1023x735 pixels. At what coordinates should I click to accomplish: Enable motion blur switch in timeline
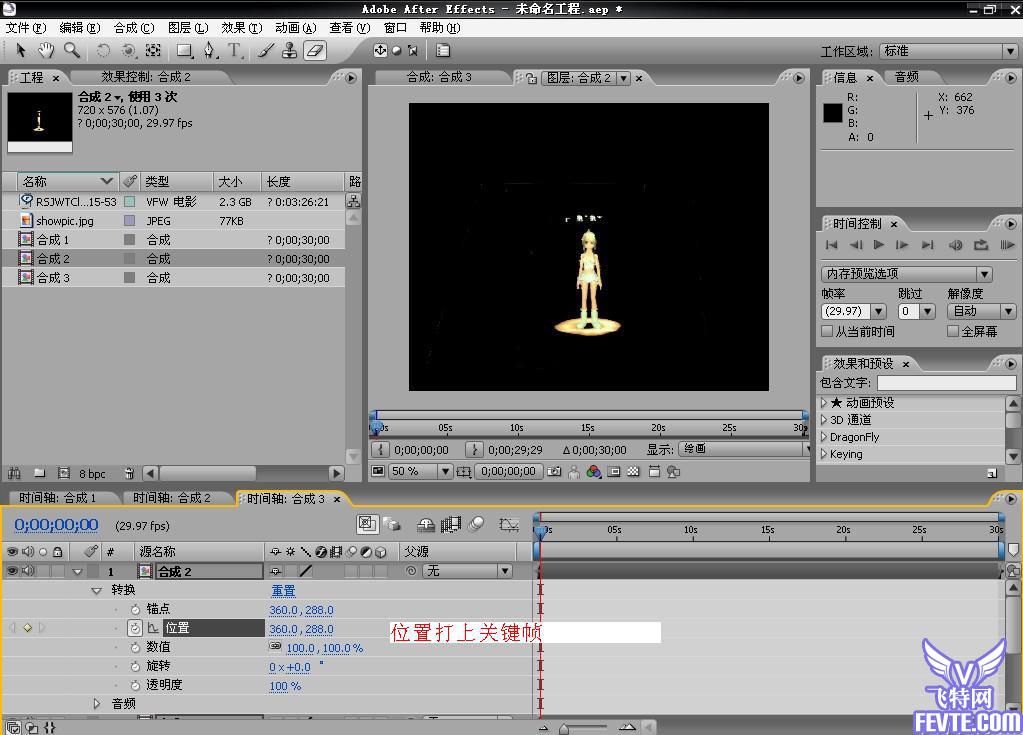476,524
